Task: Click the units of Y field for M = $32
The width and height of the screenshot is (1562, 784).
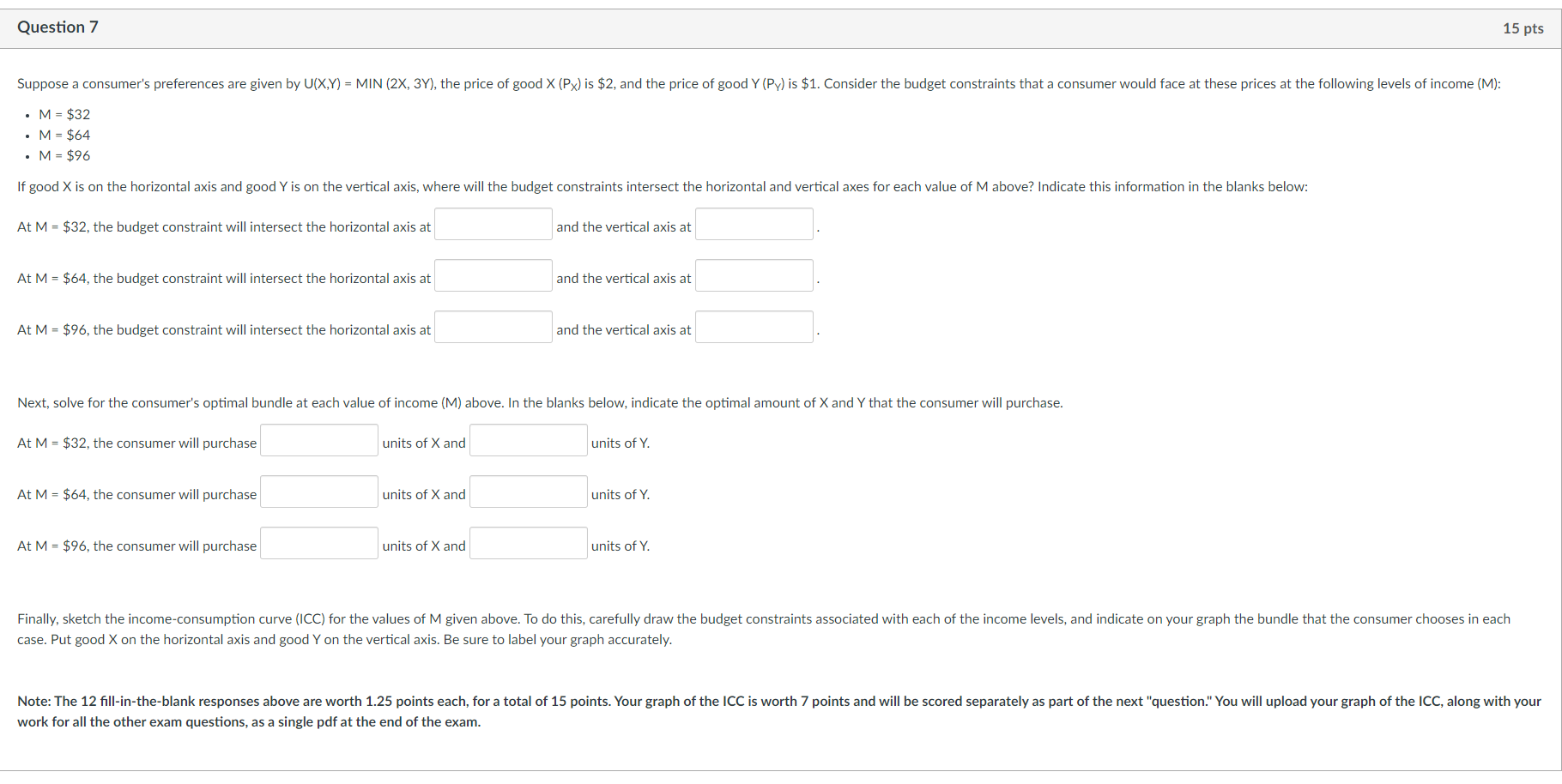Action: click(x=527, y=440)
